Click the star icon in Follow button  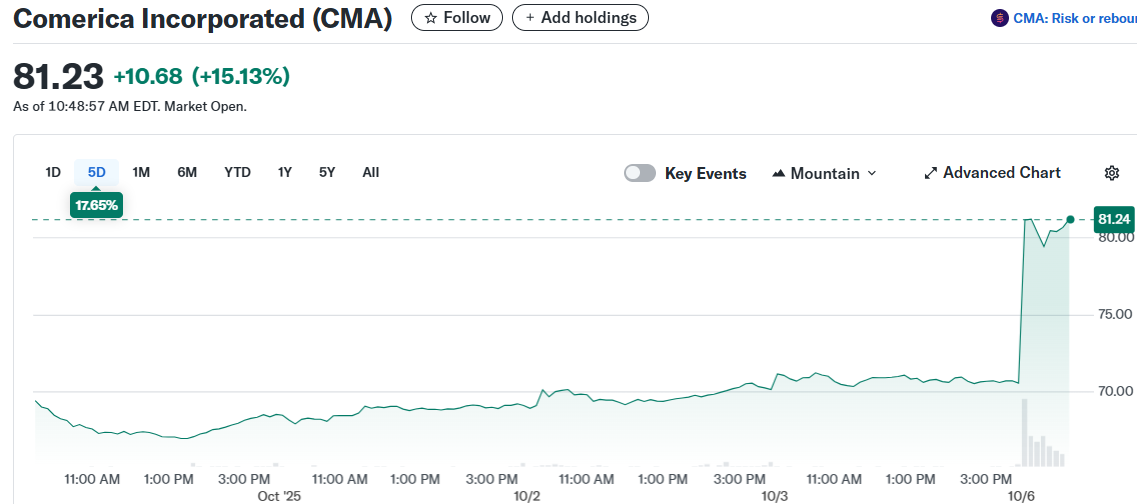(431, 18)
